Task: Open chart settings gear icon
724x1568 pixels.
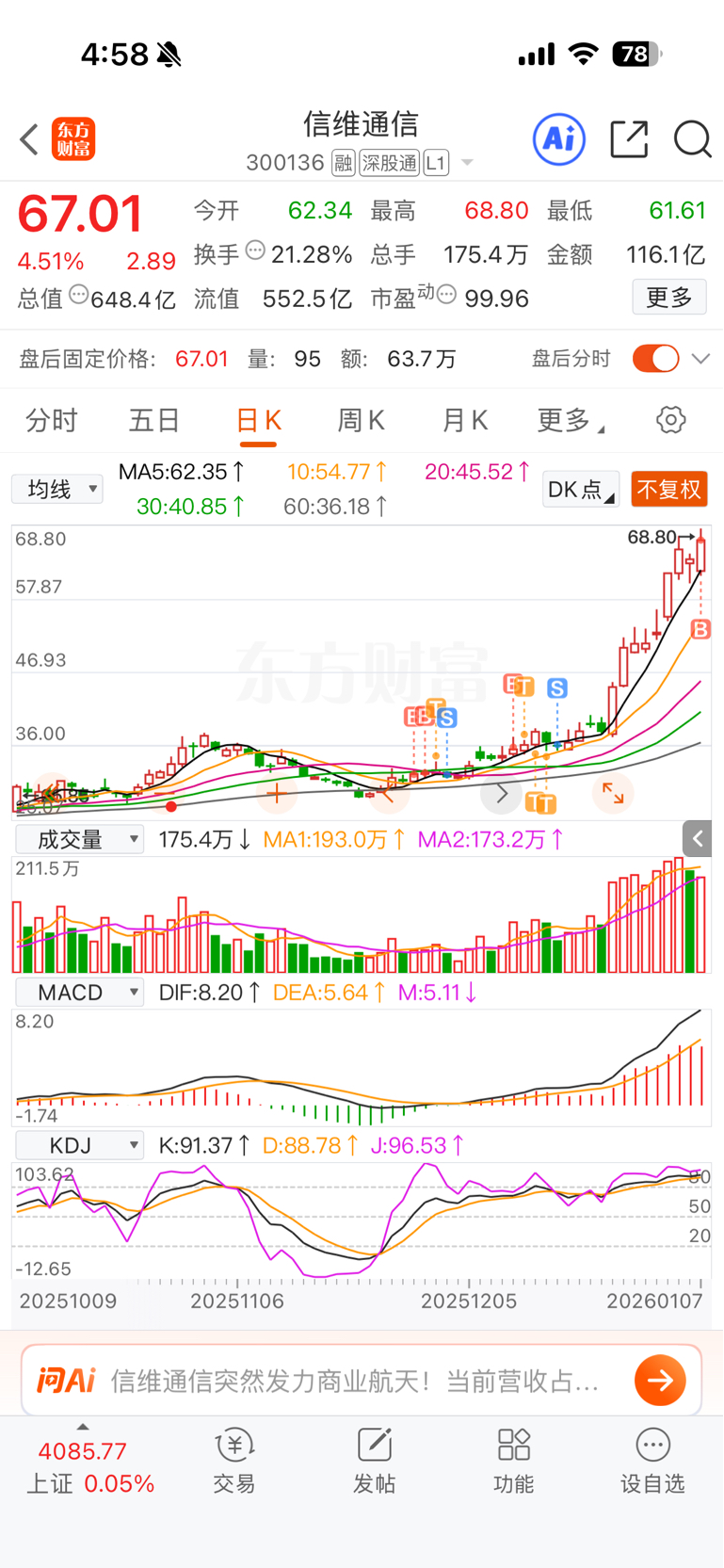Action: point(671,420)
